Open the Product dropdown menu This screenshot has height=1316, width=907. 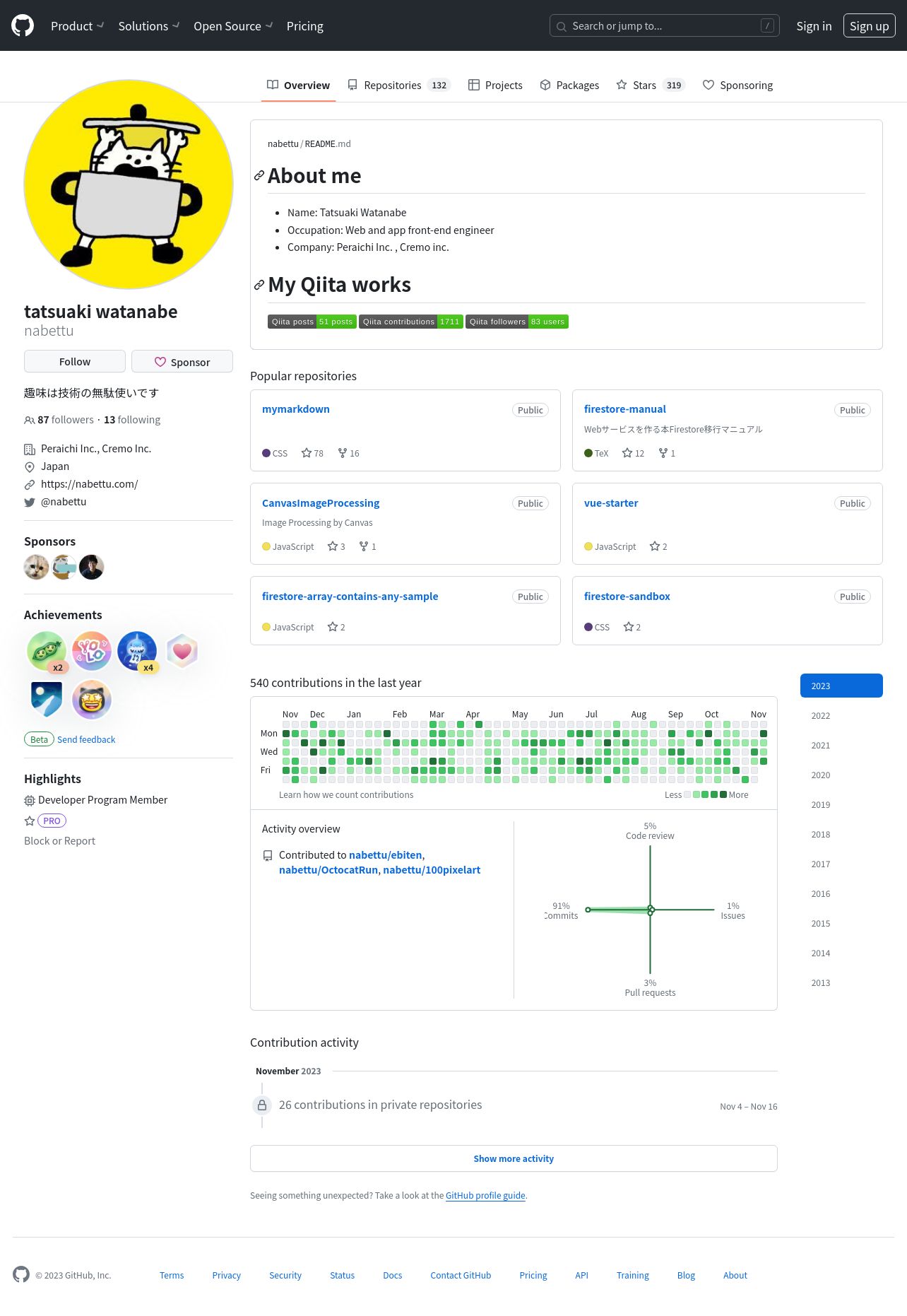(77, 26)
